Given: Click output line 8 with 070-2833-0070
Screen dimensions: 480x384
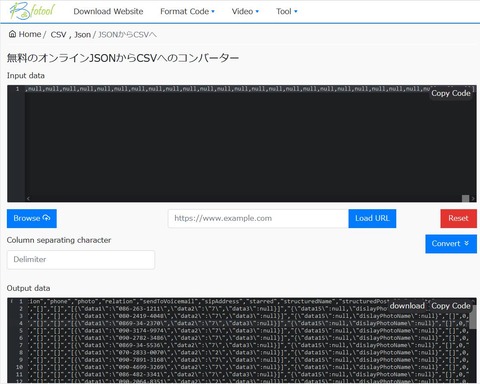Looking at the screenshot, I should (248, 352).
